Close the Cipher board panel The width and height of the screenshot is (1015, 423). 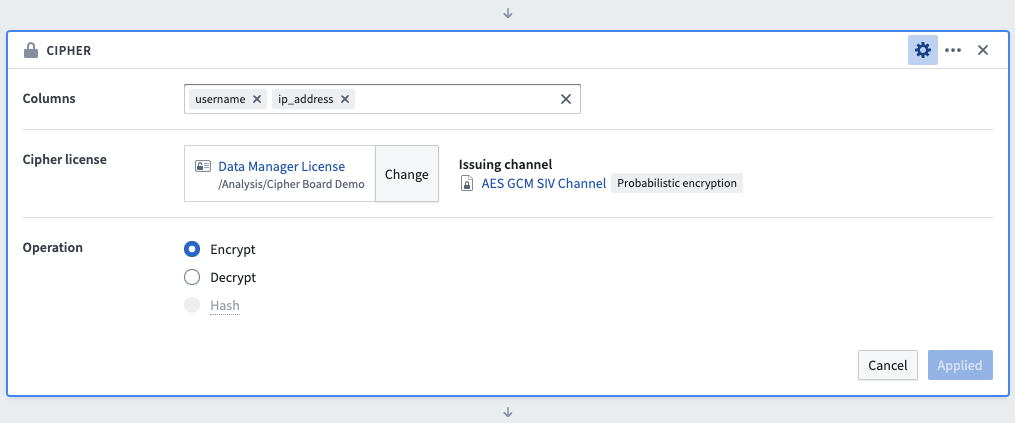tap(983, 50)
